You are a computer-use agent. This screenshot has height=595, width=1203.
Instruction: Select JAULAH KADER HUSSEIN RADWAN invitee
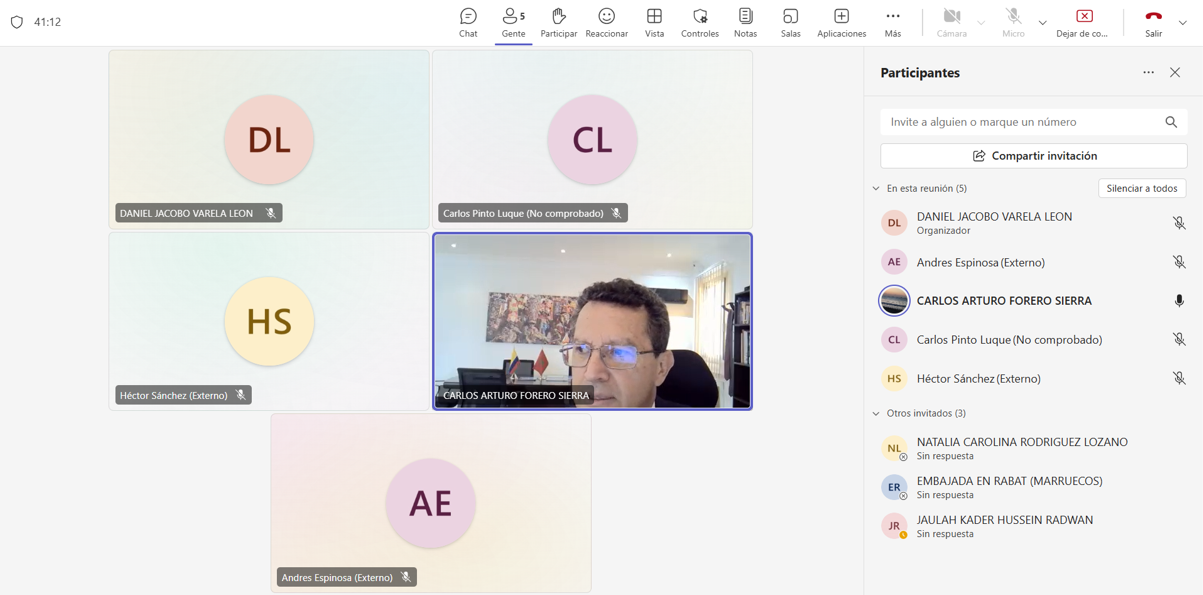point(1033,526)
